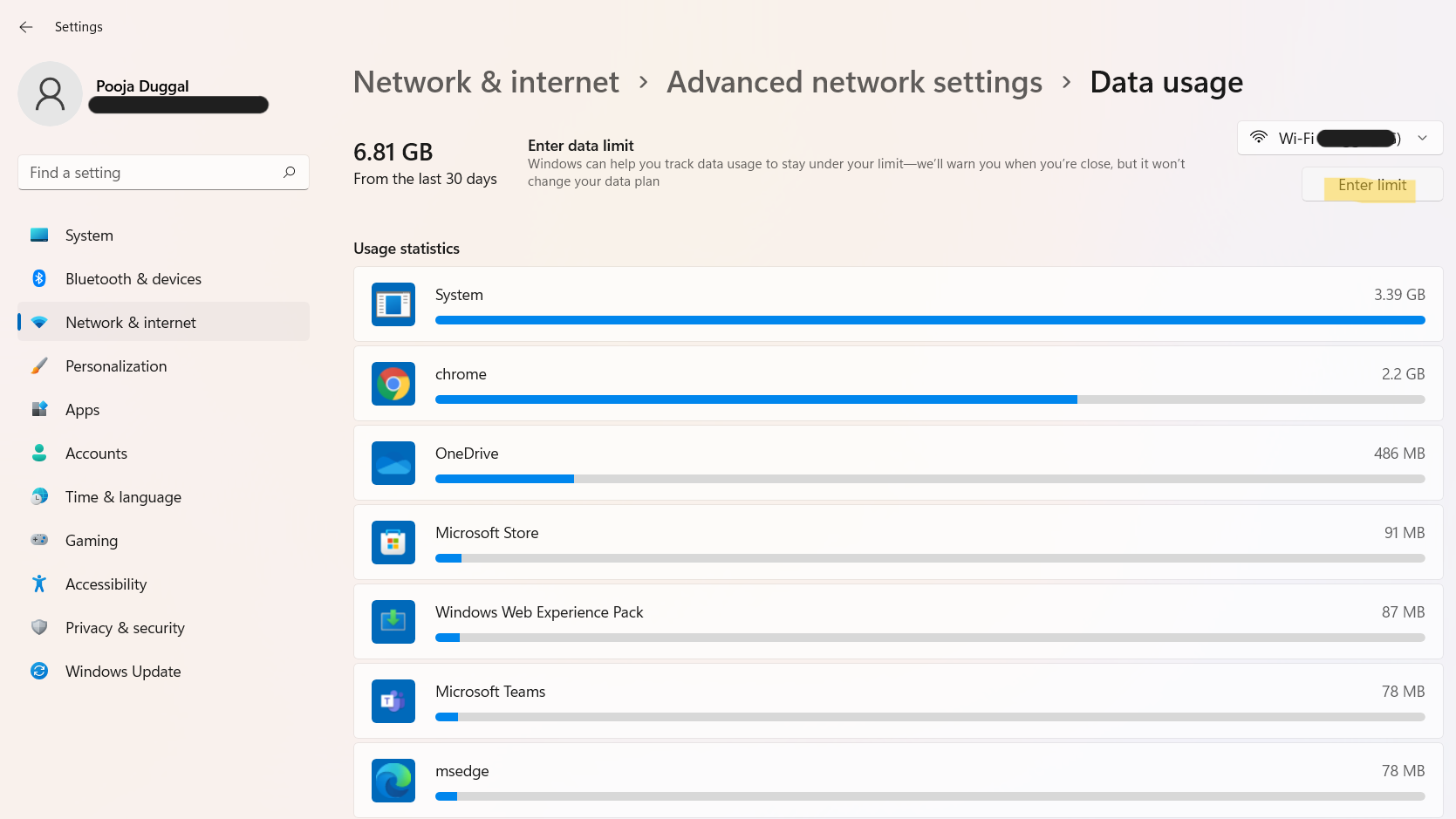Viewport: 1456px width, 819px height.
Task: Go to Personalization settings
Action: [x=115, y=366]
